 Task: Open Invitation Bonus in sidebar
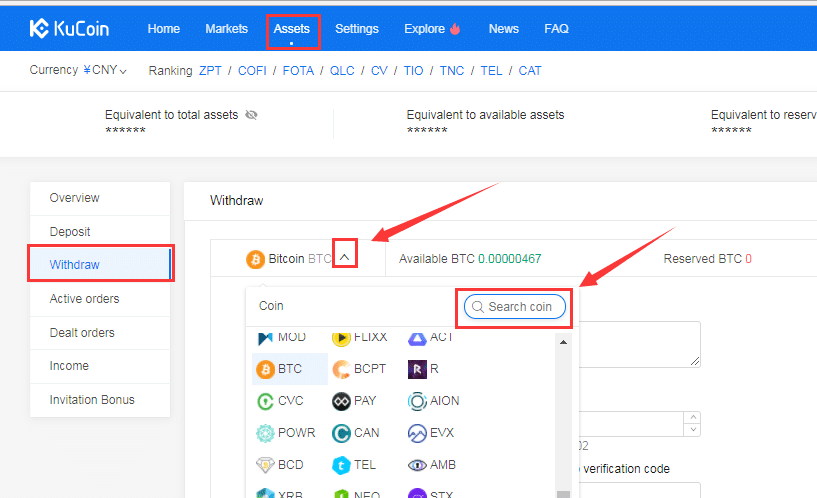(x=100, y=400)
